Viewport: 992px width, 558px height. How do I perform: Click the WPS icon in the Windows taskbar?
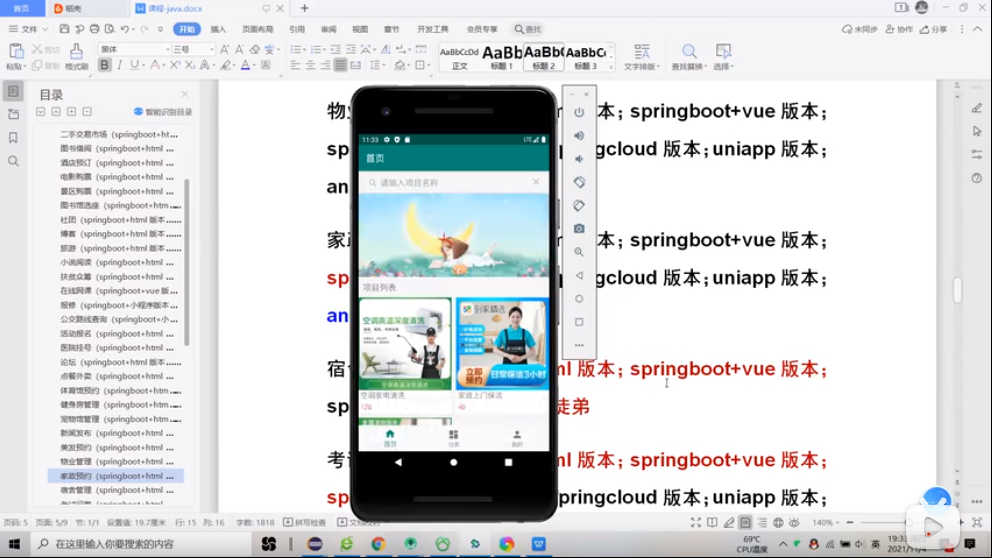(538, 544)
